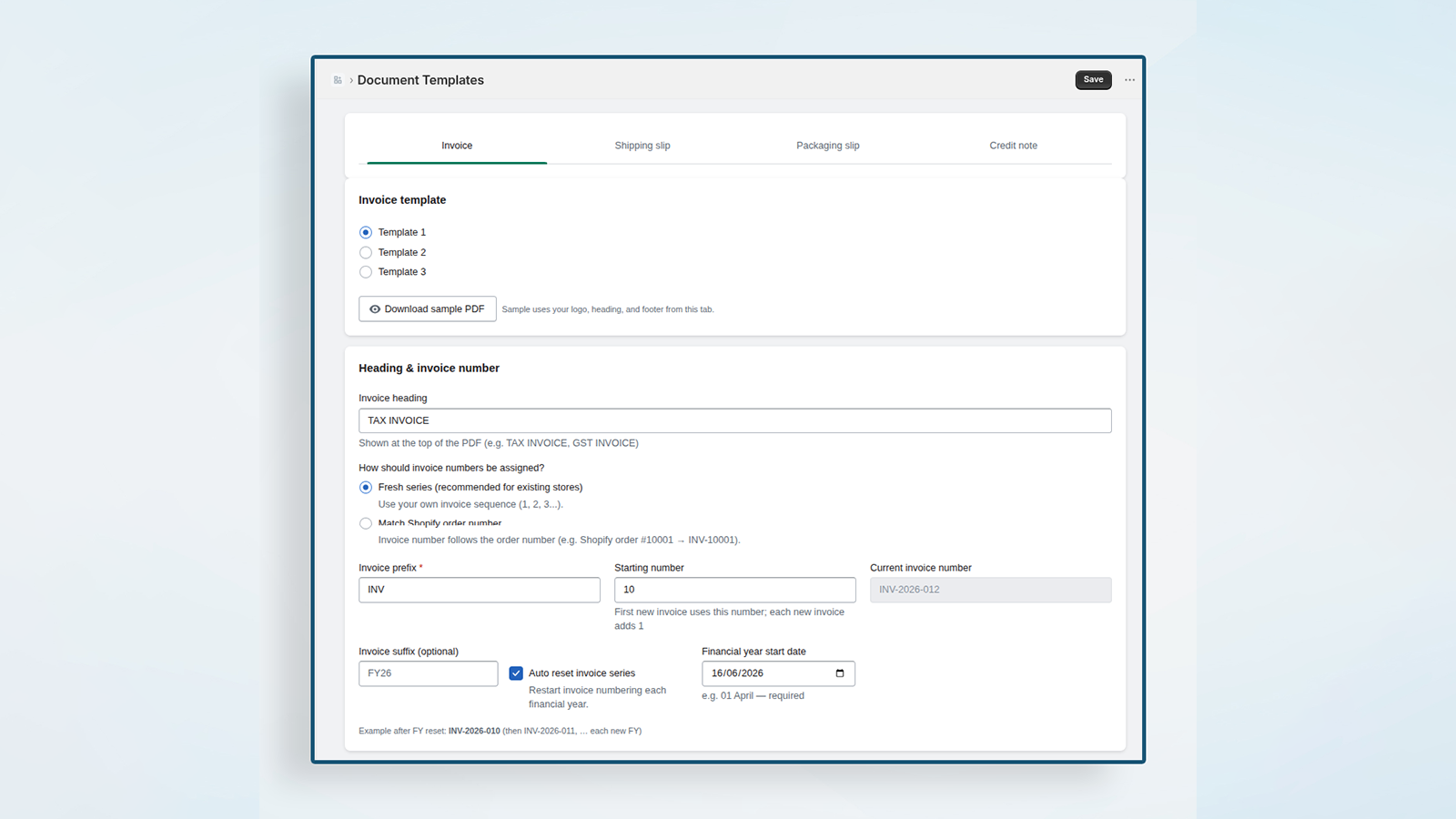Click the 'Restart invoice numbering each financial year' text
The image size is (1456, 819).
[x=598, y=697]
